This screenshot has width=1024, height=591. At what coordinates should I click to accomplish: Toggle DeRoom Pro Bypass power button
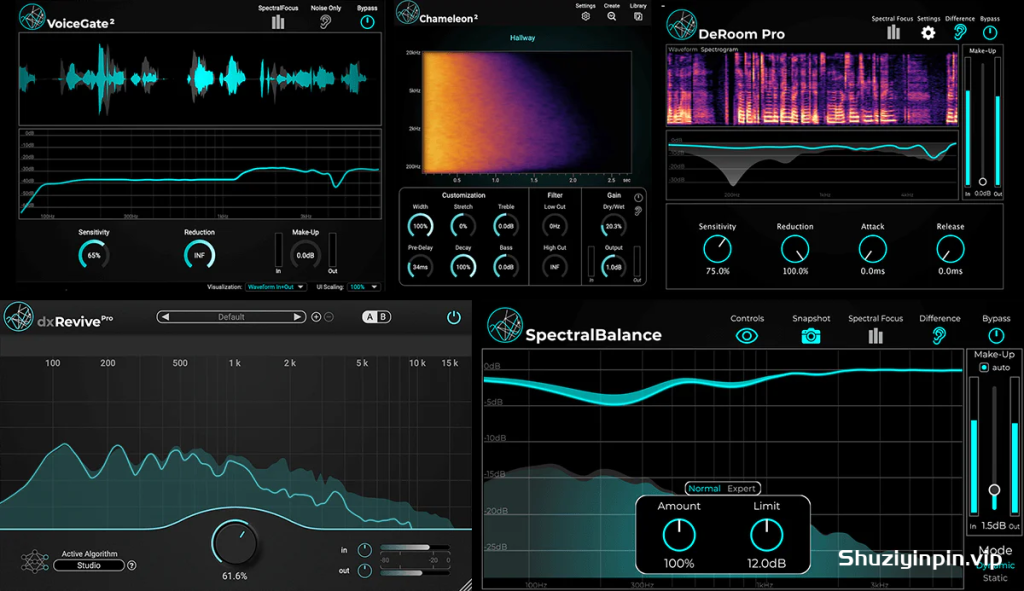990,32
